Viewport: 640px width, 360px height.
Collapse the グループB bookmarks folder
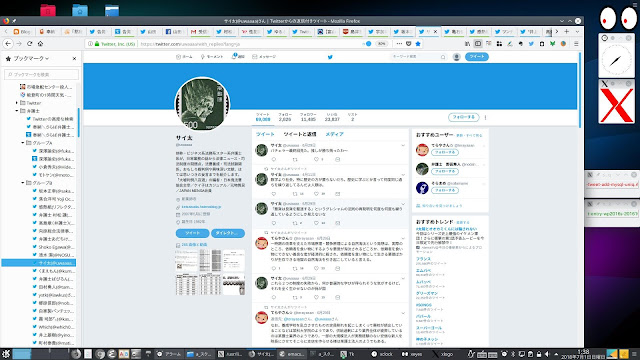pyautogui.click(x=22, y=183)
